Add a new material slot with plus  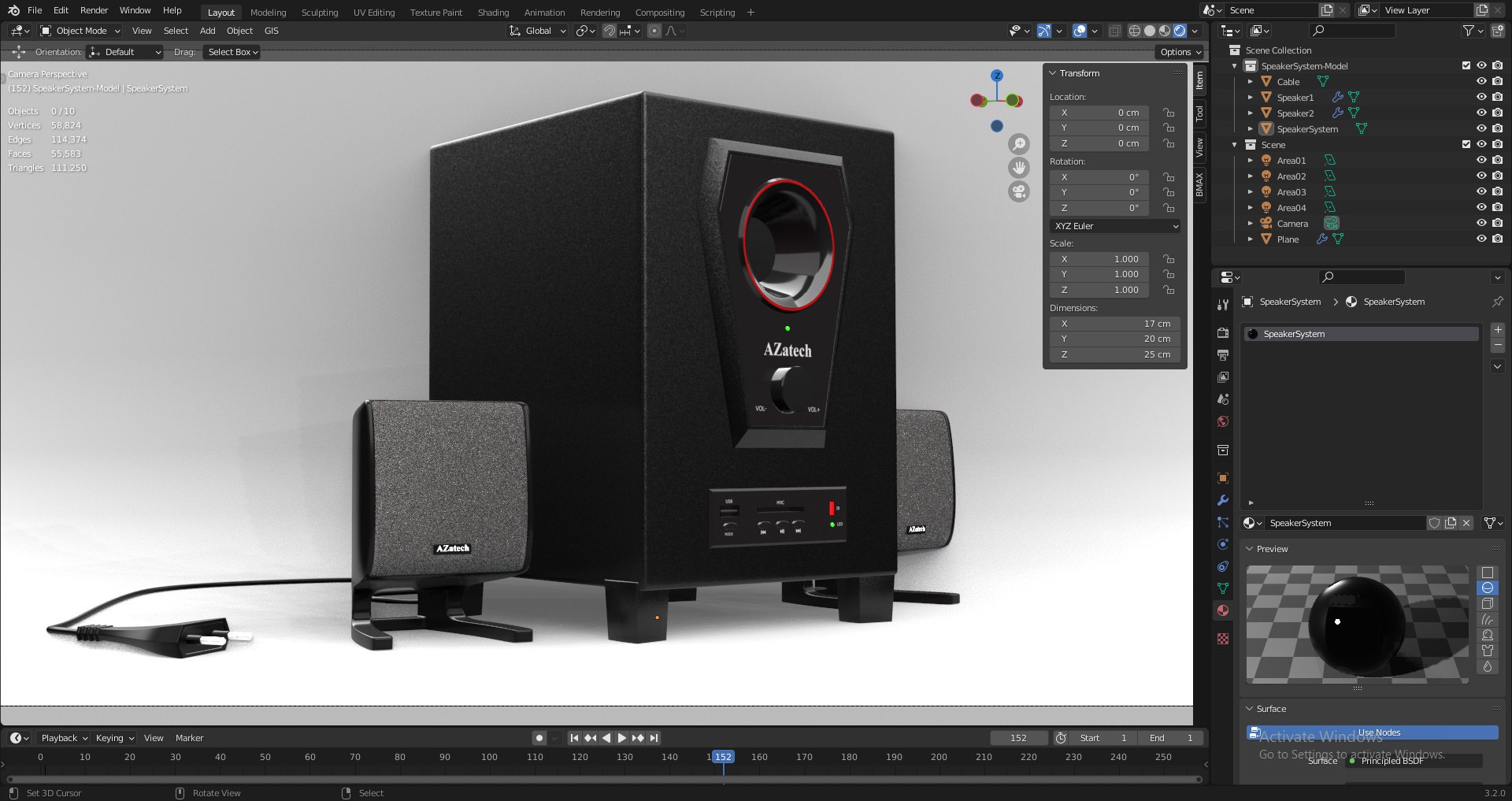(1498, 329)
